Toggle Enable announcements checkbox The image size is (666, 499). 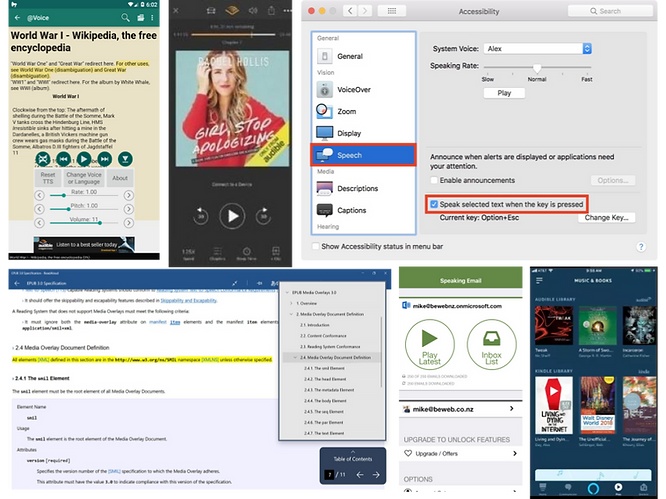[x=434, y=180]
